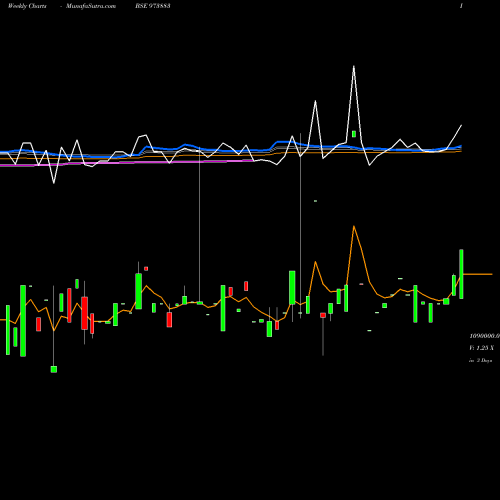500x500 pixels.
Task: Click the 'V: 1.25 N' volume label
Action: [x=482, y=348]
